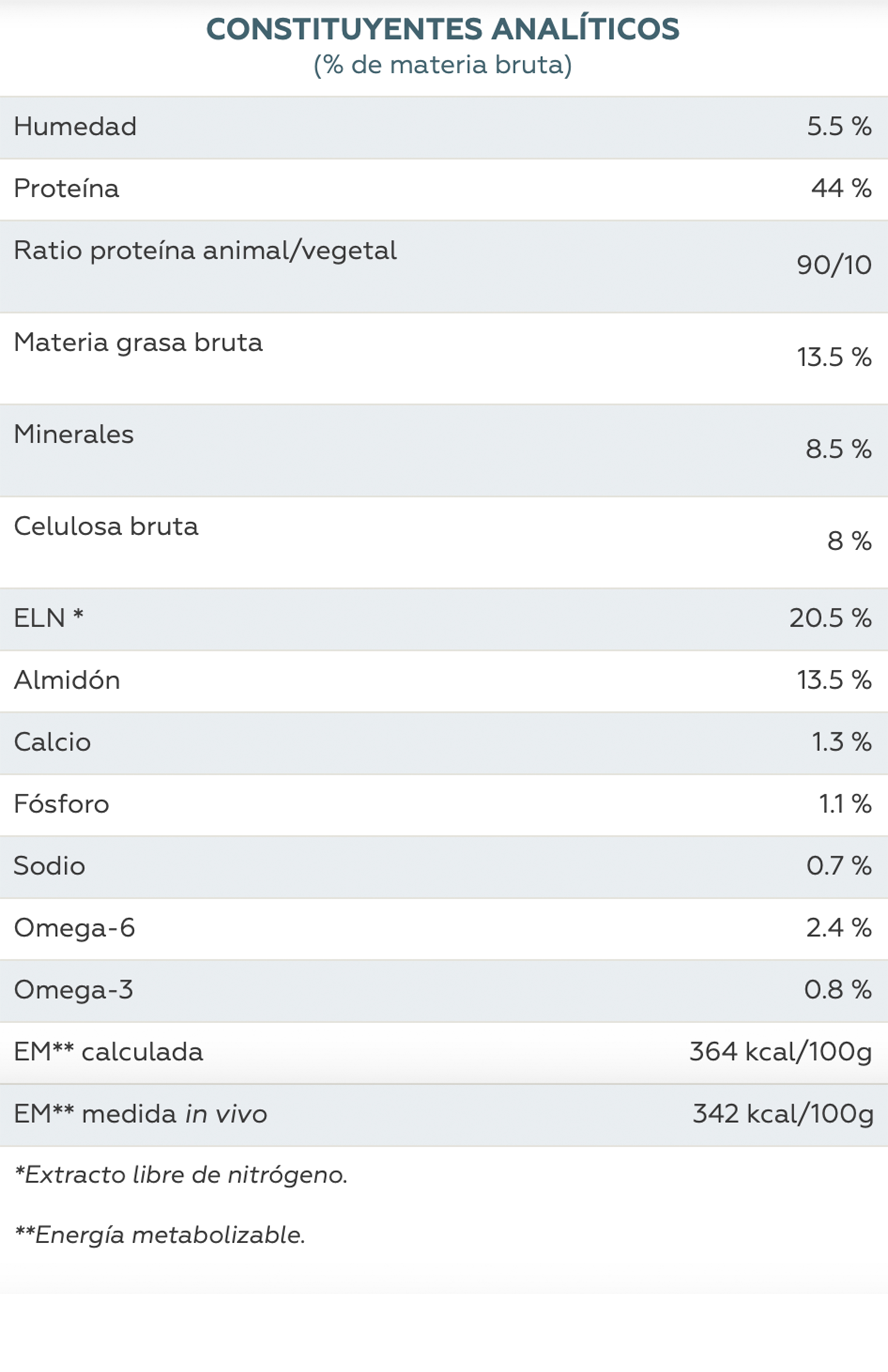The height and width of the screenshot is (1372, 888).
Task: Click the Fósforo row label
Action: [61, 804]
